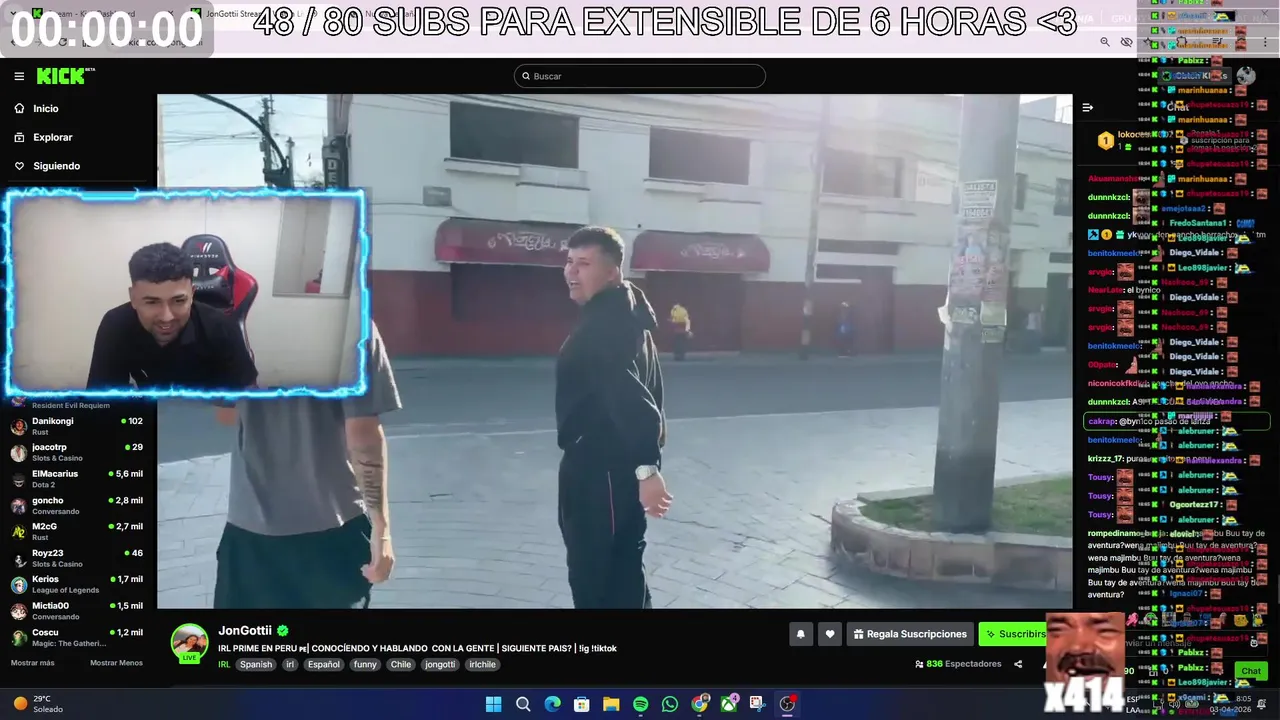
Task: Open Windows taskbar Search
Action: pos(523,704)
